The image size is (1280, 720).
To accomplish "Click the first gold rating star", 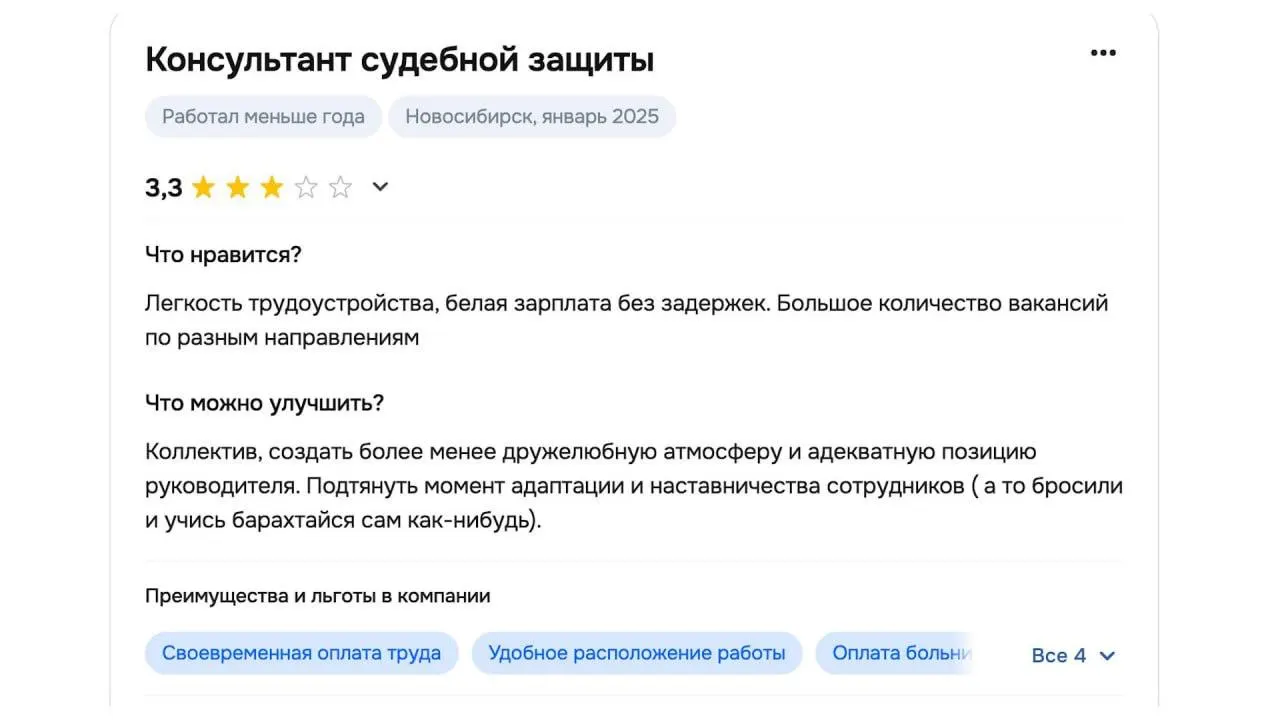I will [x=203, y=187].
